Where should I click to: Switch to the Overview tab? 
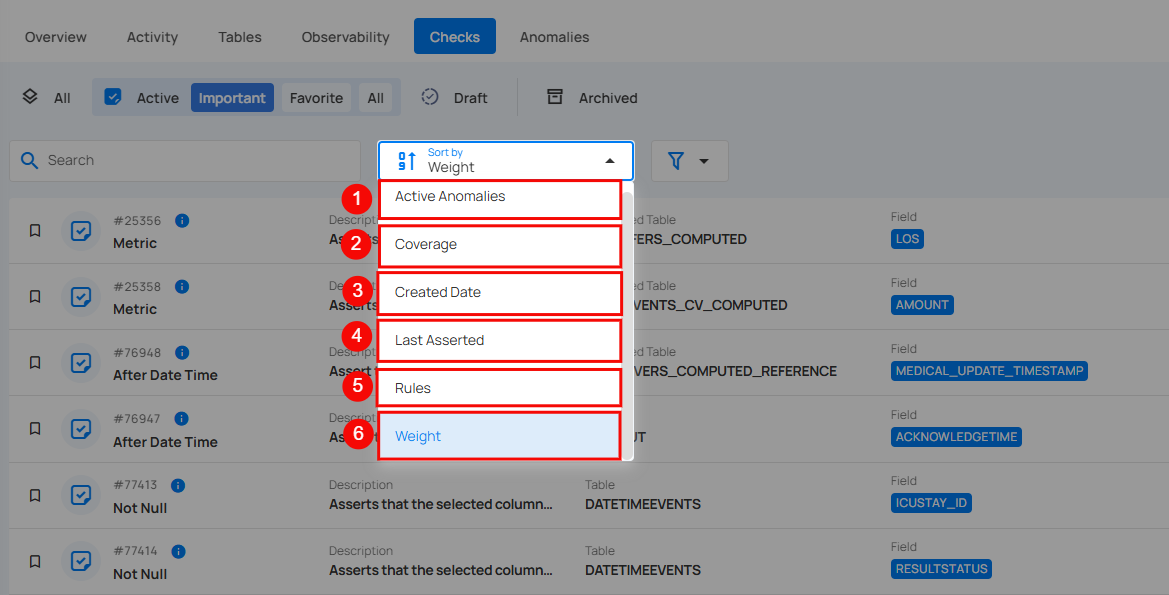56,37
